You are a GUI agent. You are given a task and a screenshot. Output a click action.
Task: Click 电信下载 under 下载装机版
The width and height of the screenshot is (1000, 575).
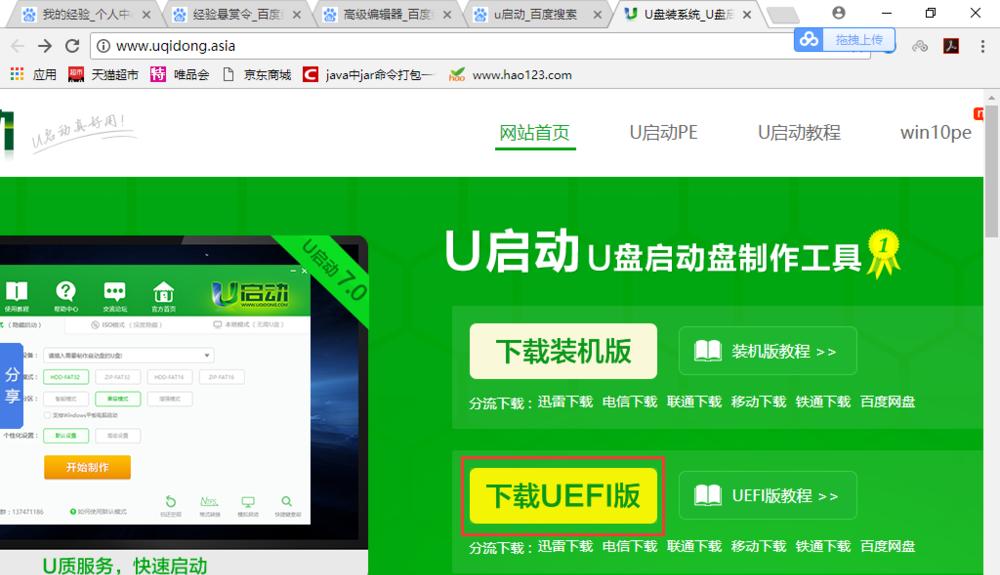[629, 402]
